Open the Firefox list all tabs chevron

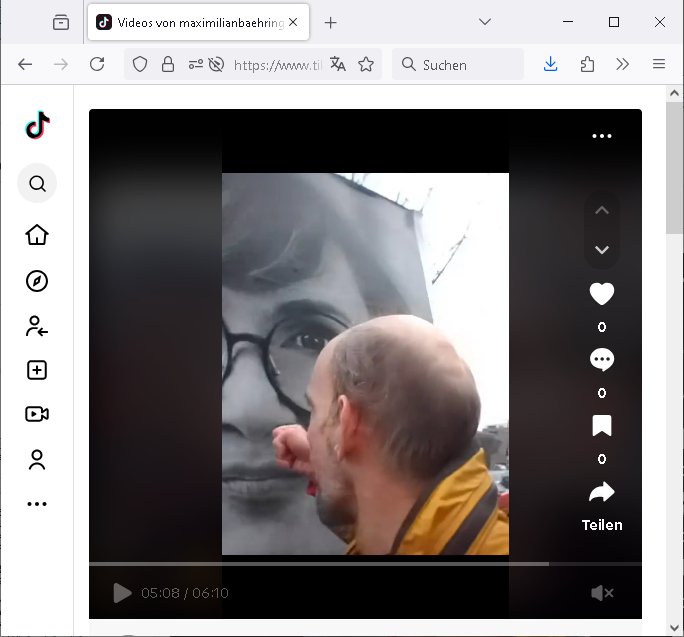tap(485, 22)
